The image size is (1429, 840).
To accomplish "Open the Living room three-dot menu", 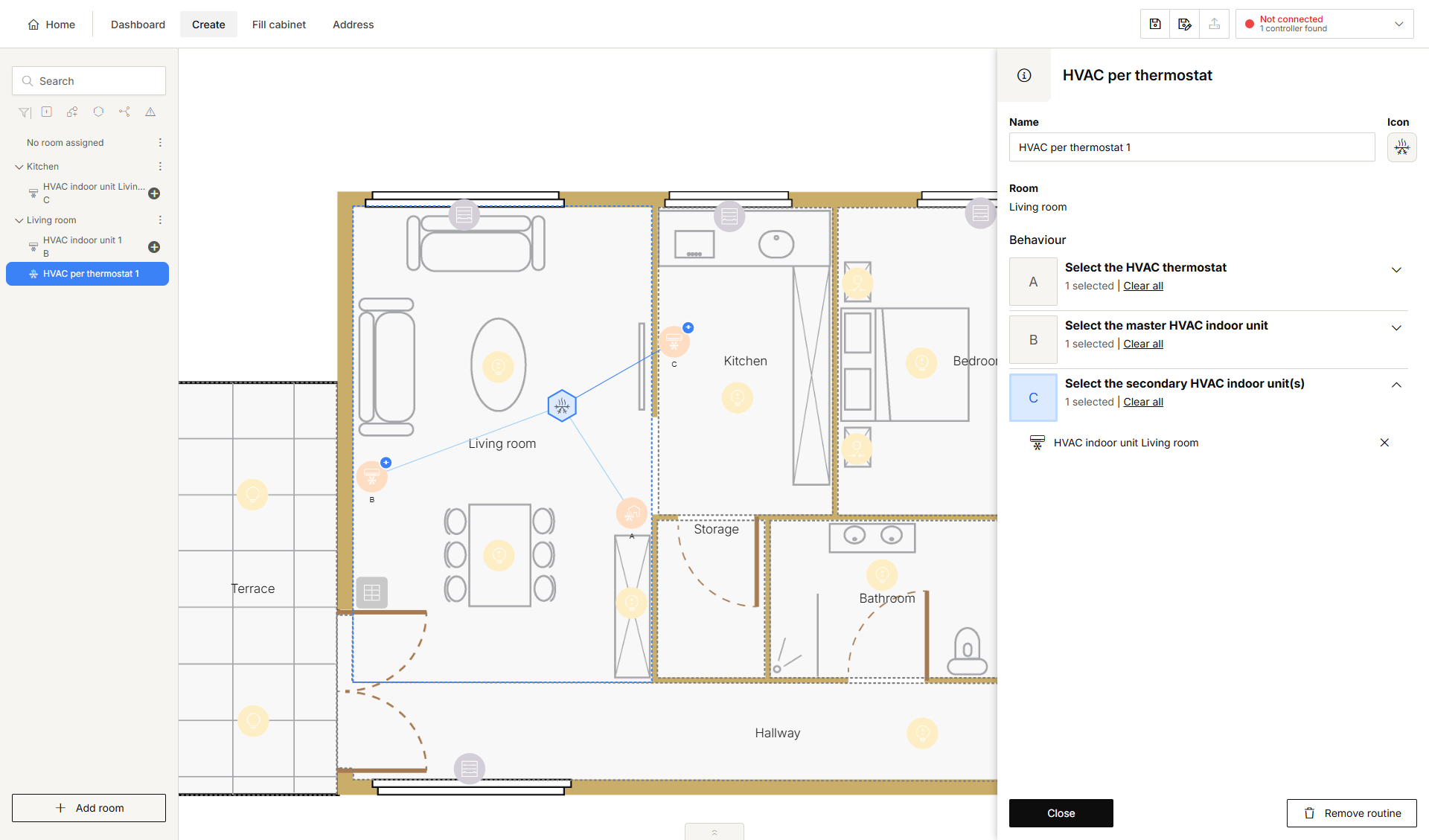I will [x=160, y=219].
